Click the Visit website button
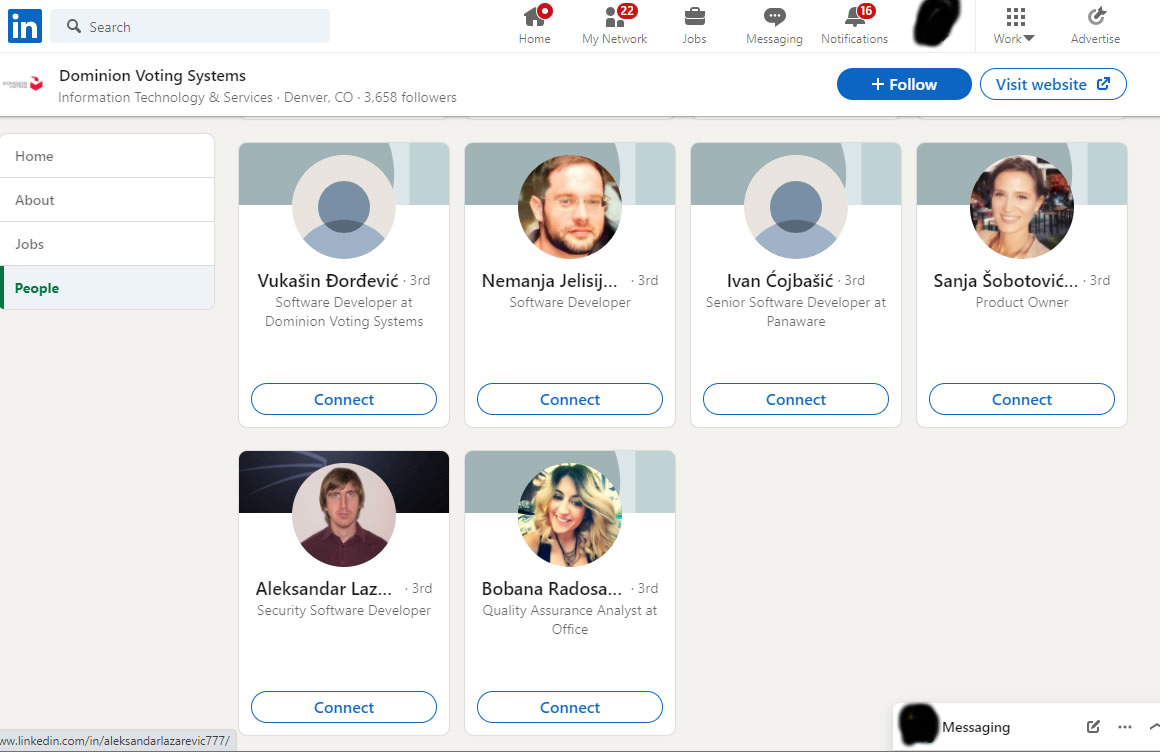 tap(1053, 84)
